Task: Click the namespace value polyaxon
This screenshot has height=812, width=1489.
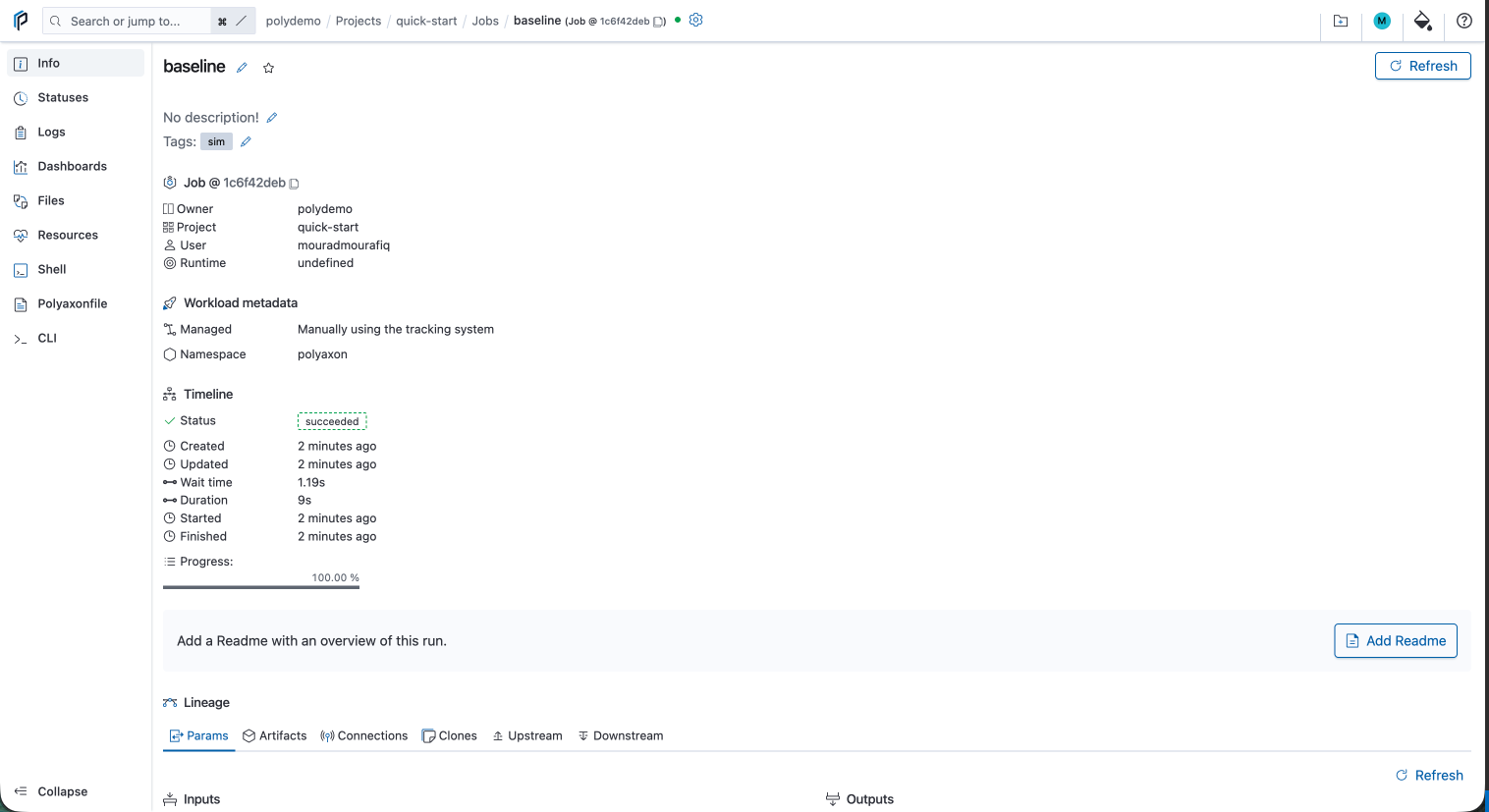Action: [322, 354]
